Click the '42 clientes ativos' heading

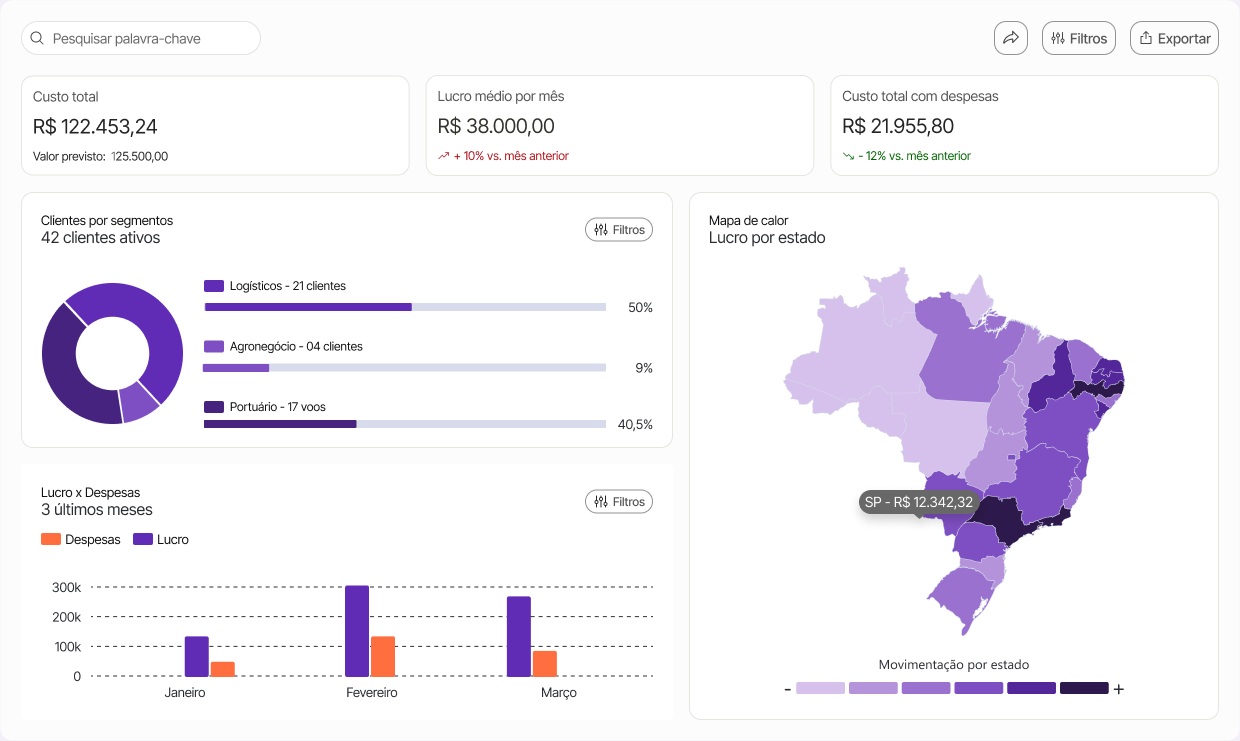point(100,238)
